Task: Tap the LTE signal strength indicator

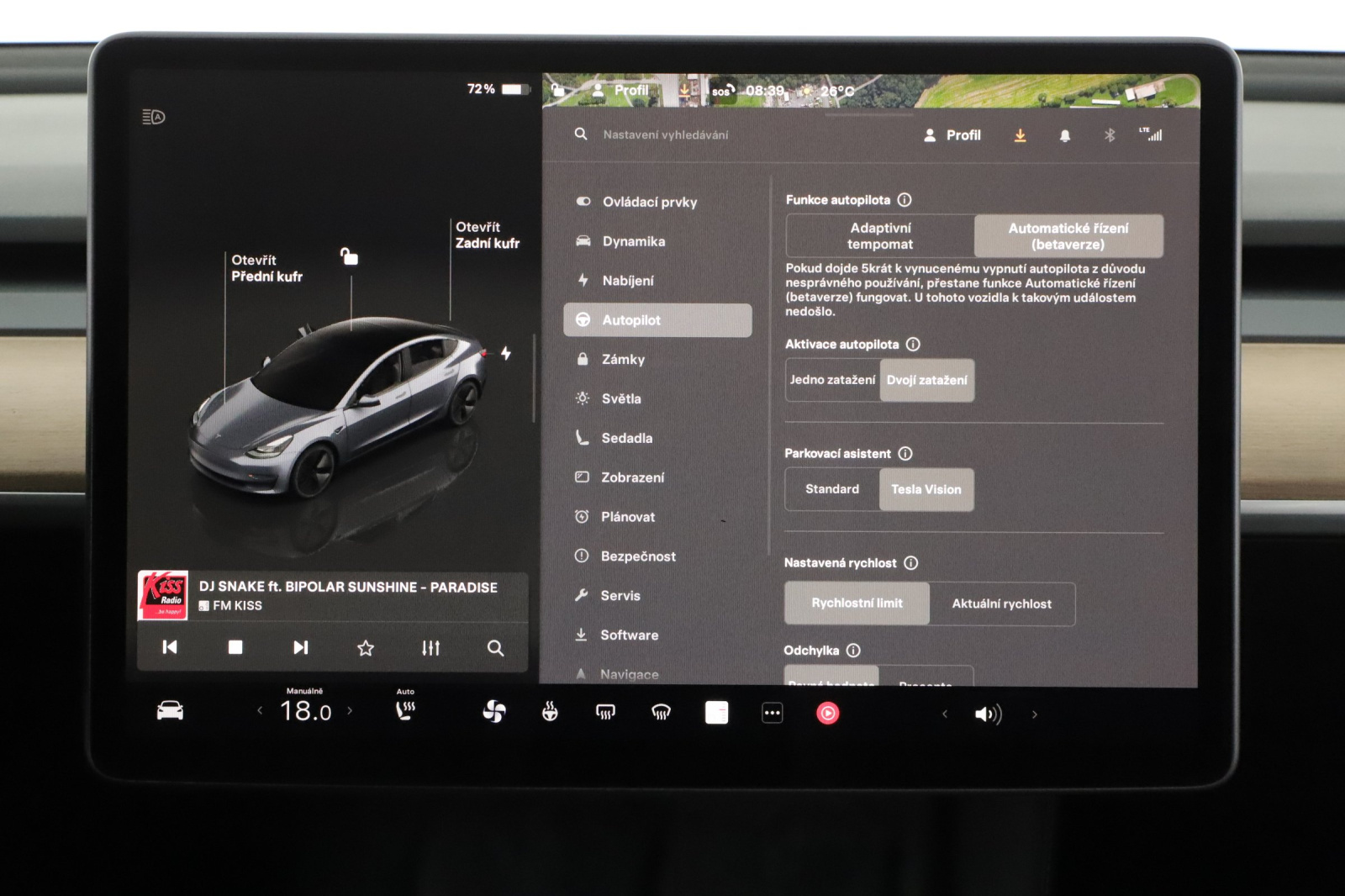Action: pyautogui.click(x=1151, y=134)
